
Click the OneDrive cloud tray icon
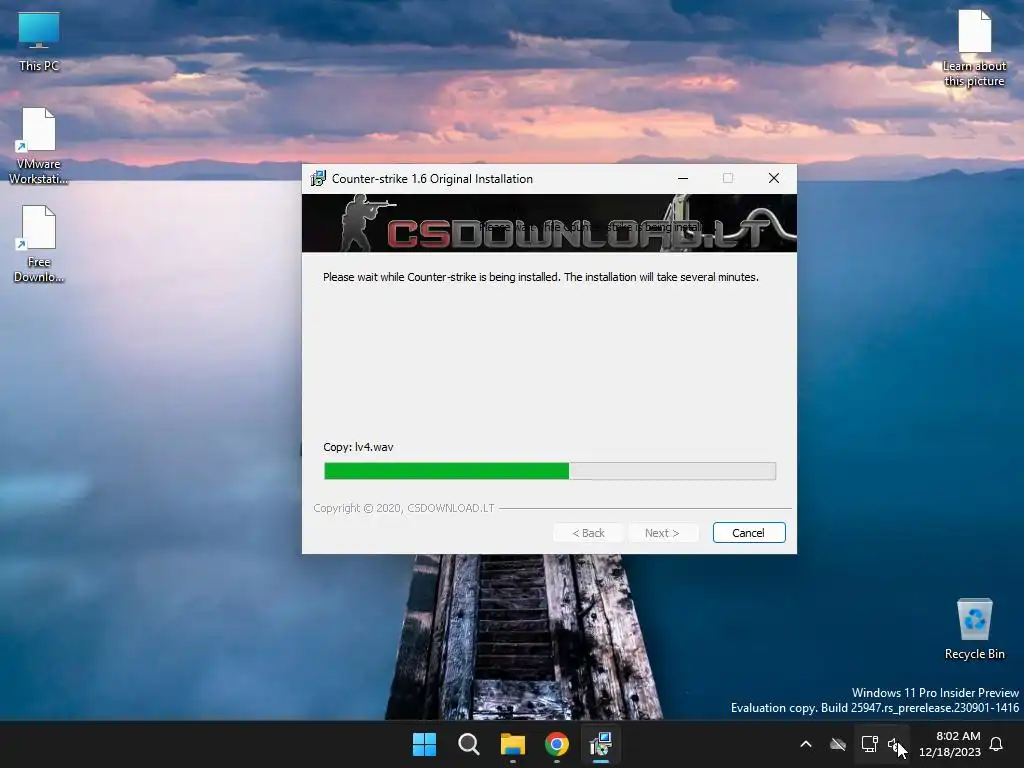click(838, 744)
